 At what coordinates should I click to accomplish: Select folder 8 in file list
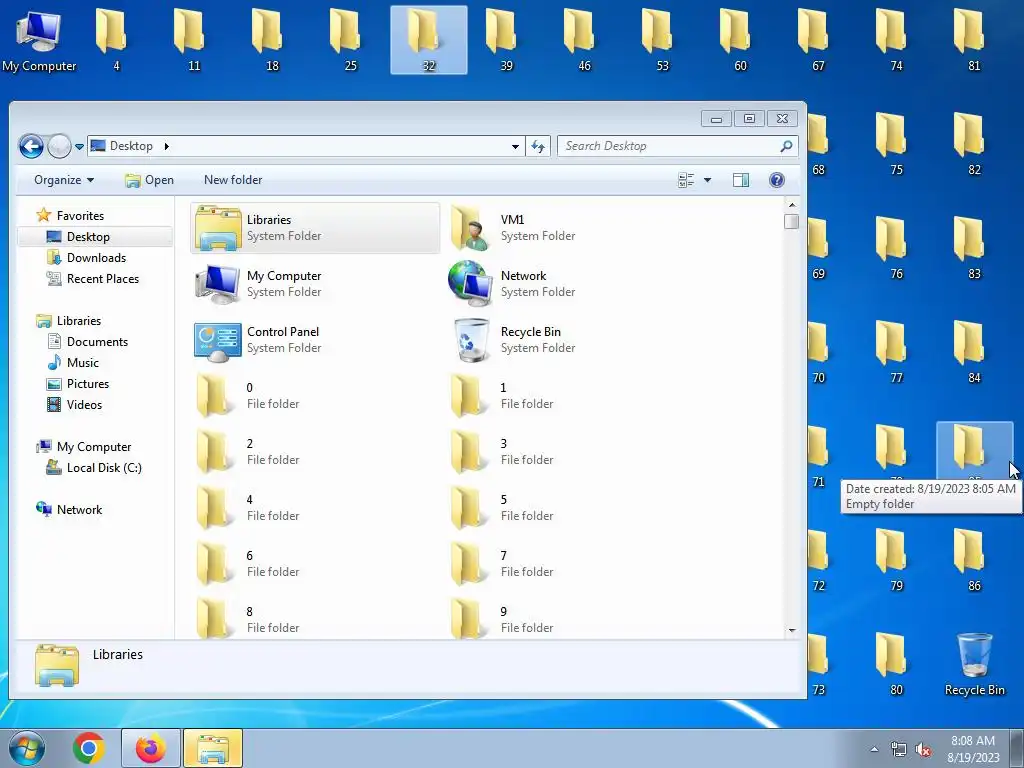click(x=315, y=619)
